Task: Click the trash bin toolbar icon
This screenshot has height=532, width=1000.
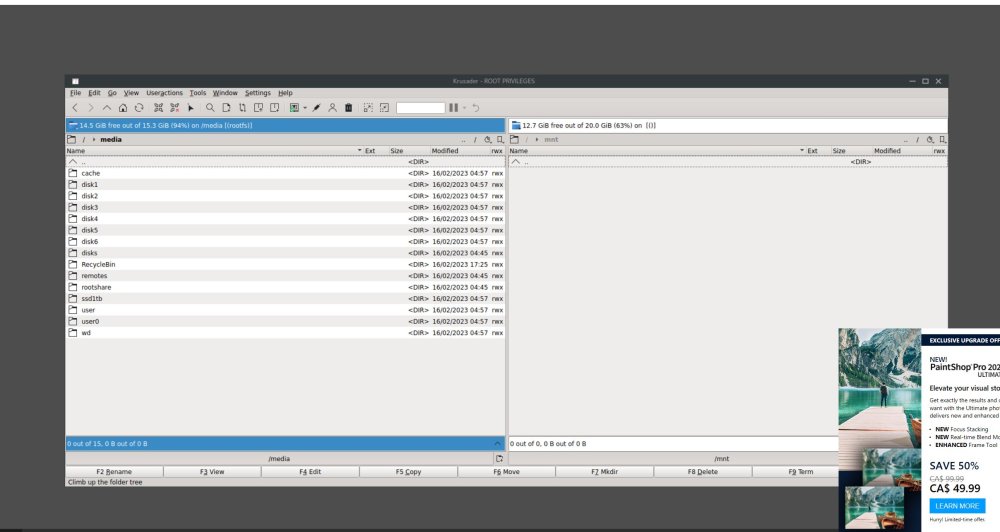Action: coord(348,108)
